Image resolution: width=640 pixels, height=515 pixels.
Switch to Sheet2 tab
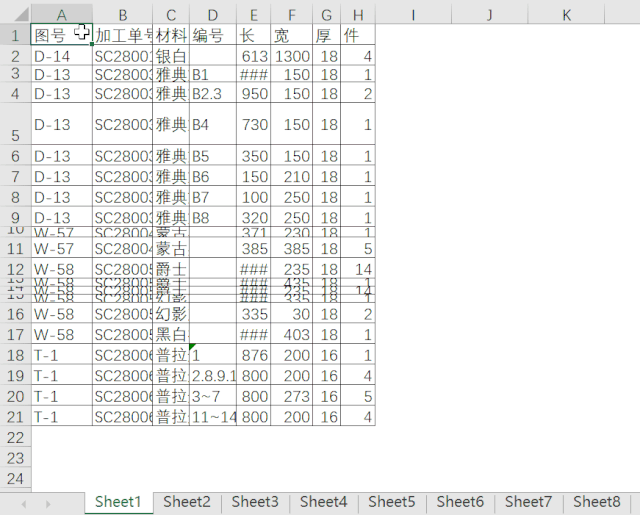(x=187, y=502)
